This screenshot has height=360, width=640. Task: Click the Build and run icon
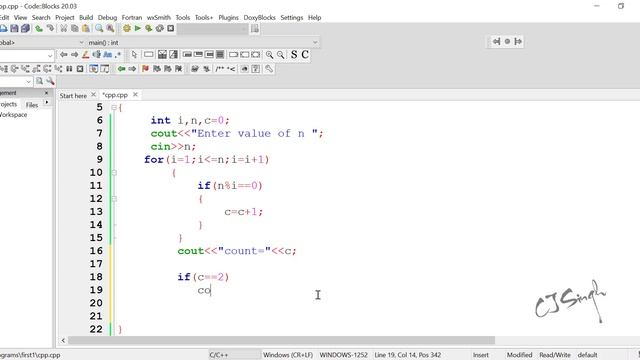[149, 29]
